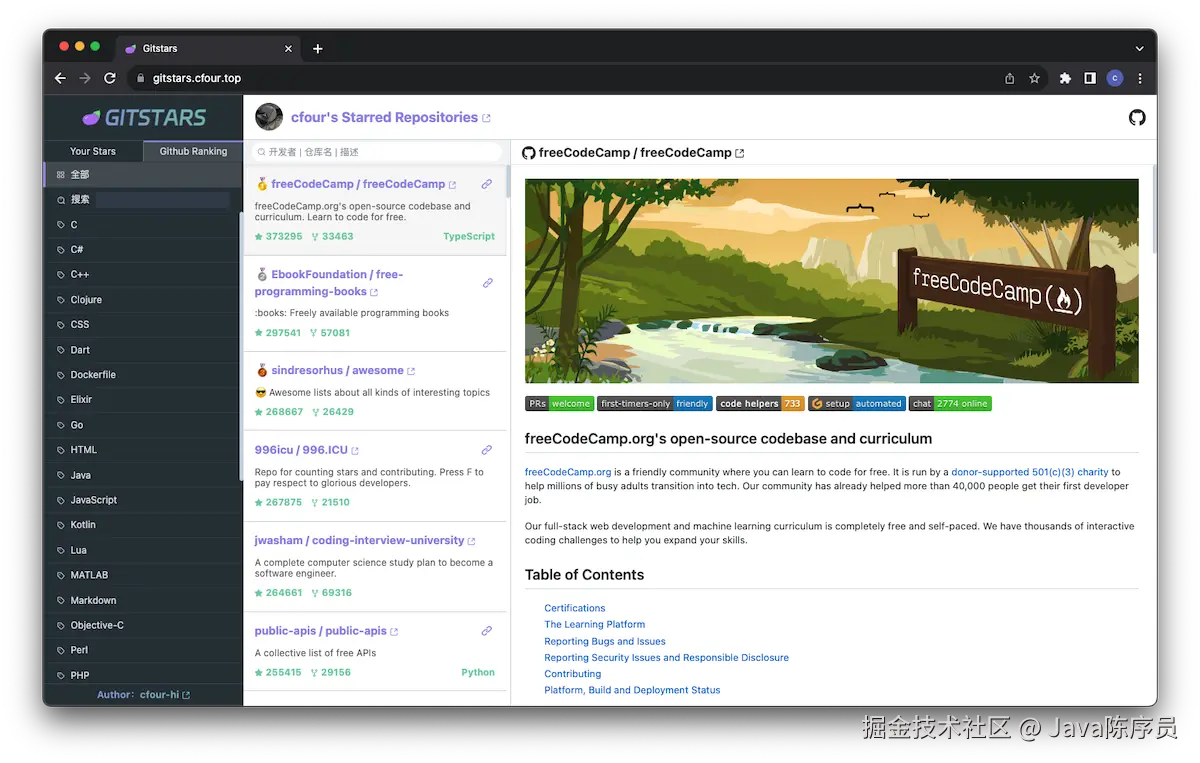
Task: Filter by the Java tag
Action: [x=143, y=475]
